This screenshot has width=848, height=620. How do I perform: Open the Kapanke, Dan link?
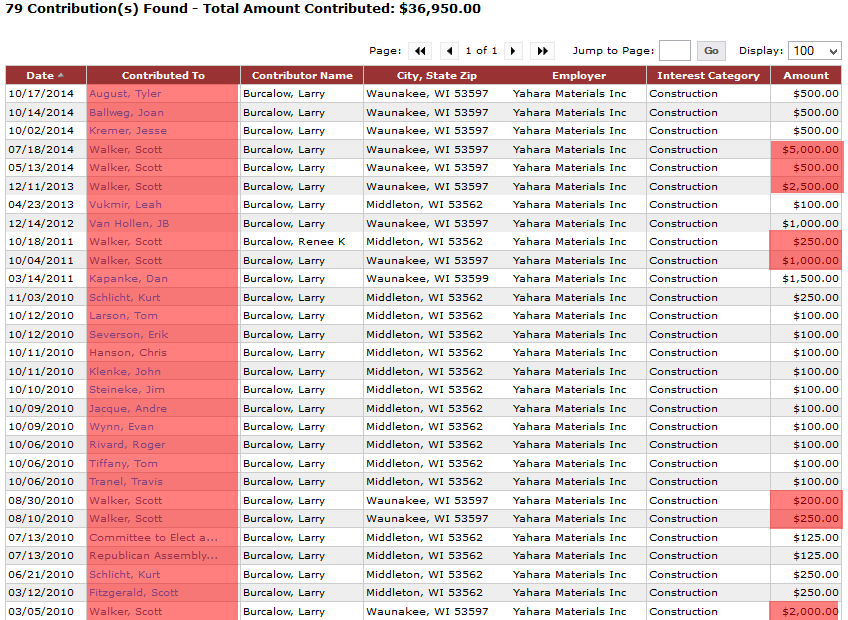click(128, 279)
